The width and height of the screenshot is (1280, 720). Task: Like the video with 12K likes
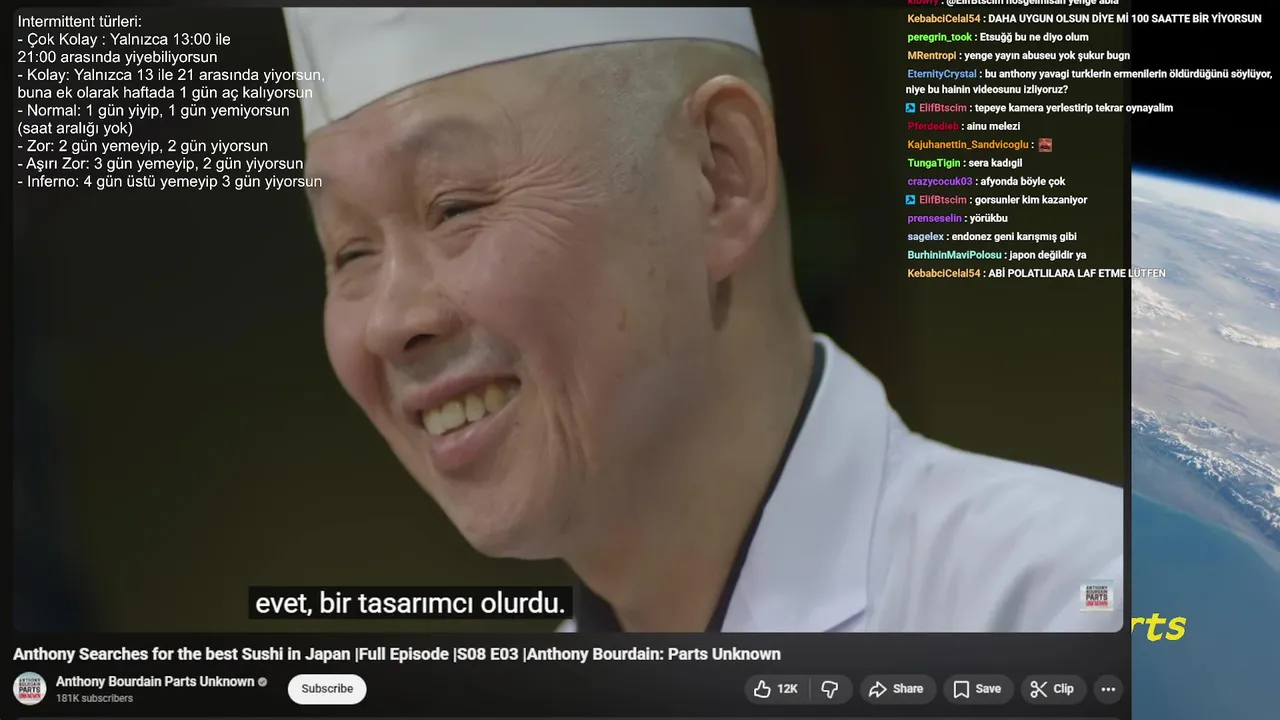[775, 689]
